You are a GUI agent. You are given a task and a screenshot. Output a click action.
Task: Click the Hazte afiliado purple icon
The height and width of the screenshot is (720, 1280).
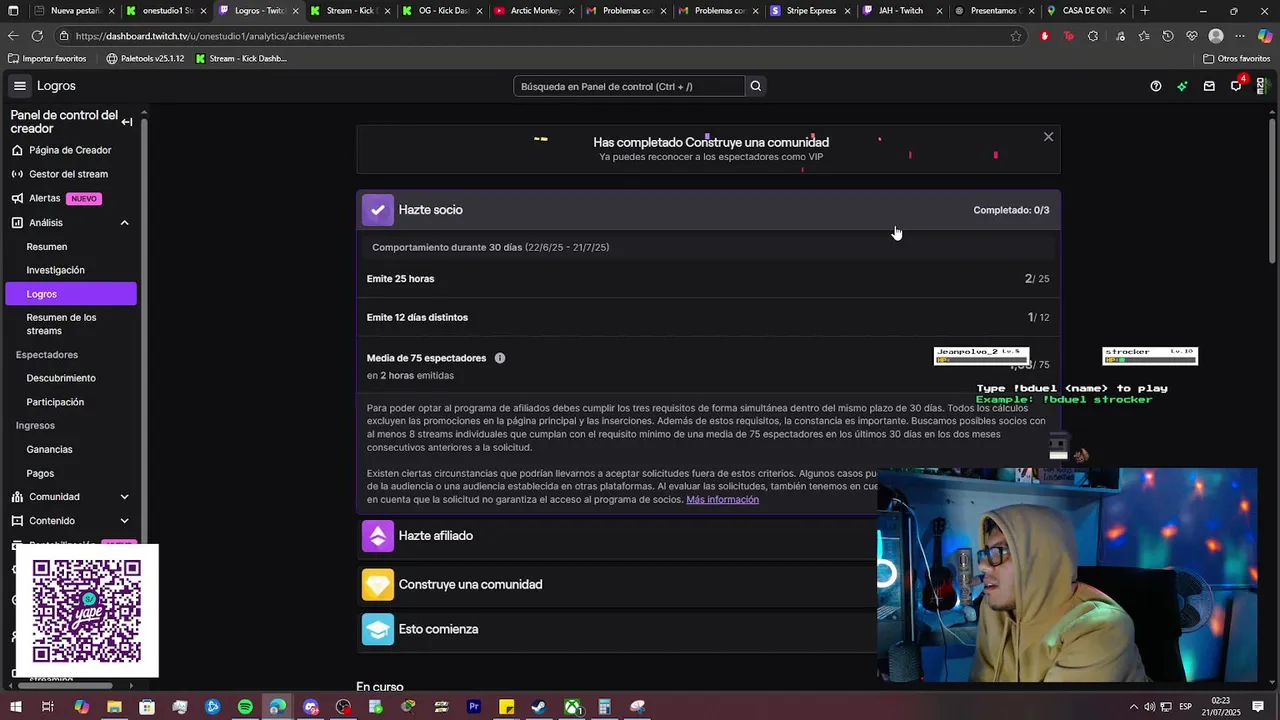click(x=377, y=536)
